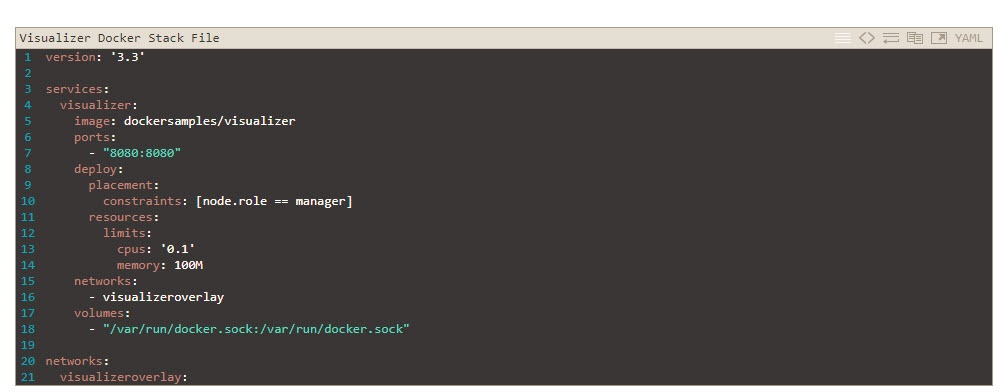Image resolution: width=1008 pixels, height=392 pixels.
Task: Click the cpus '0.1' value
Action: point(177,249)
